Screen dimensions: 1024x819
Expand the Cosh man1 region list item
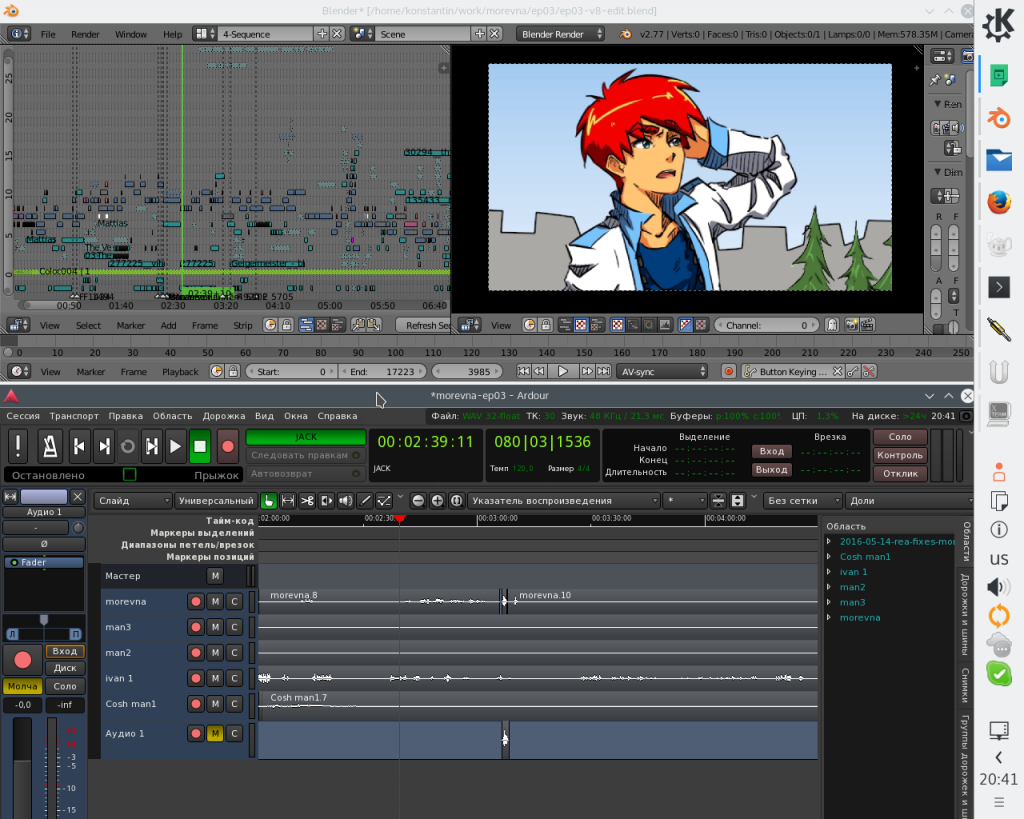click(829, 556)
